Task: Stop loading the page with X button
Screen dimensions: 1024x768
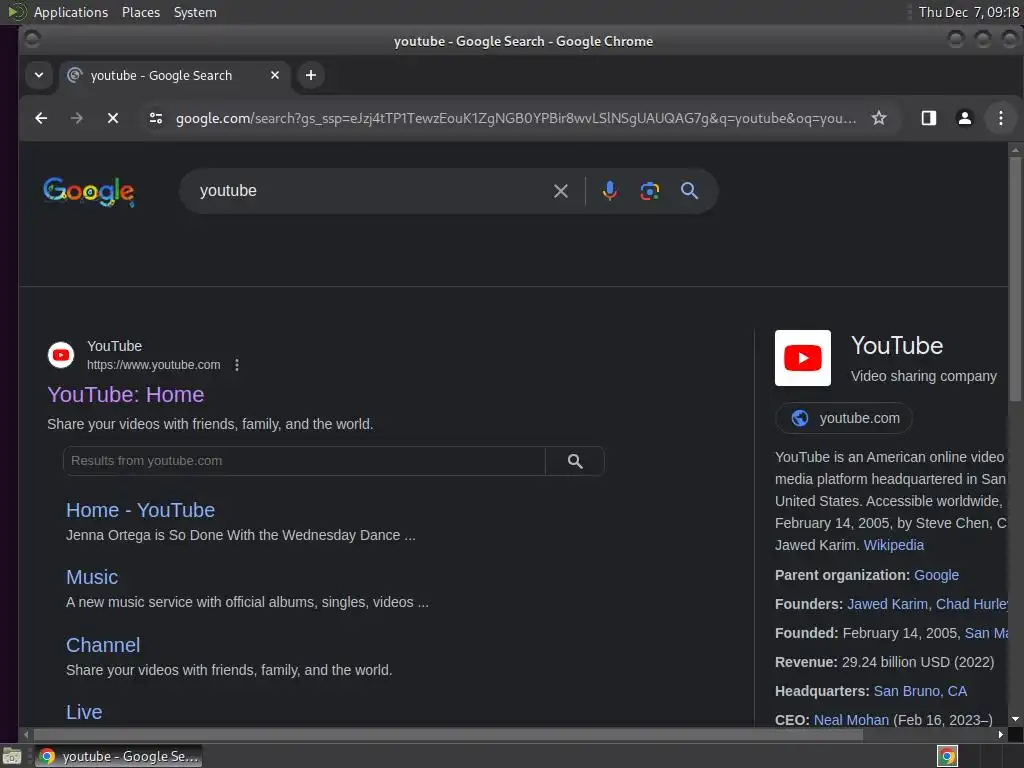Action: [x=113, y=118]
